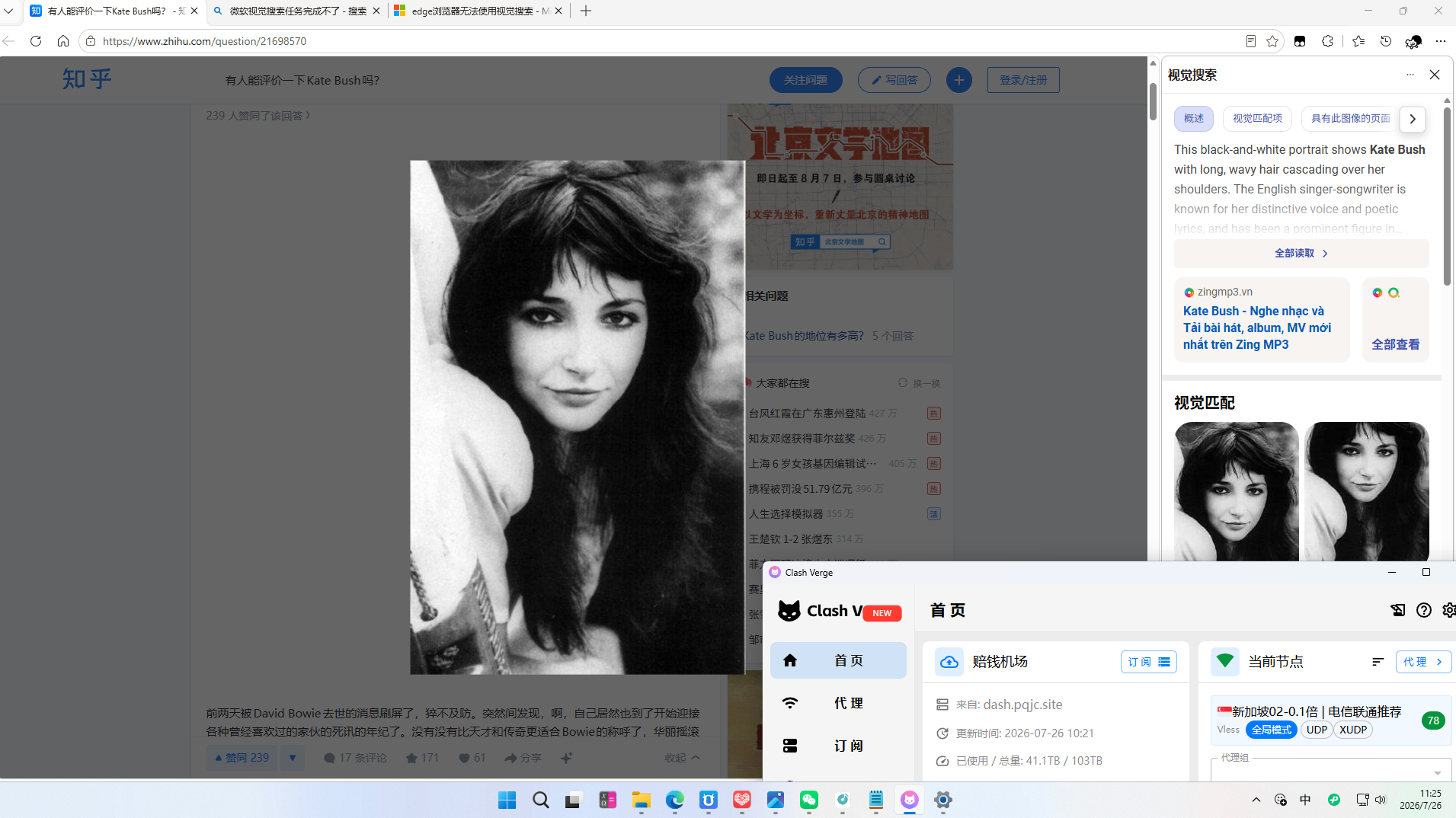Image resolution: width=1456 pixels, height=818 pixels.
Task: Open the browser tab list dropdown arrow
Action: click(8, 11)
